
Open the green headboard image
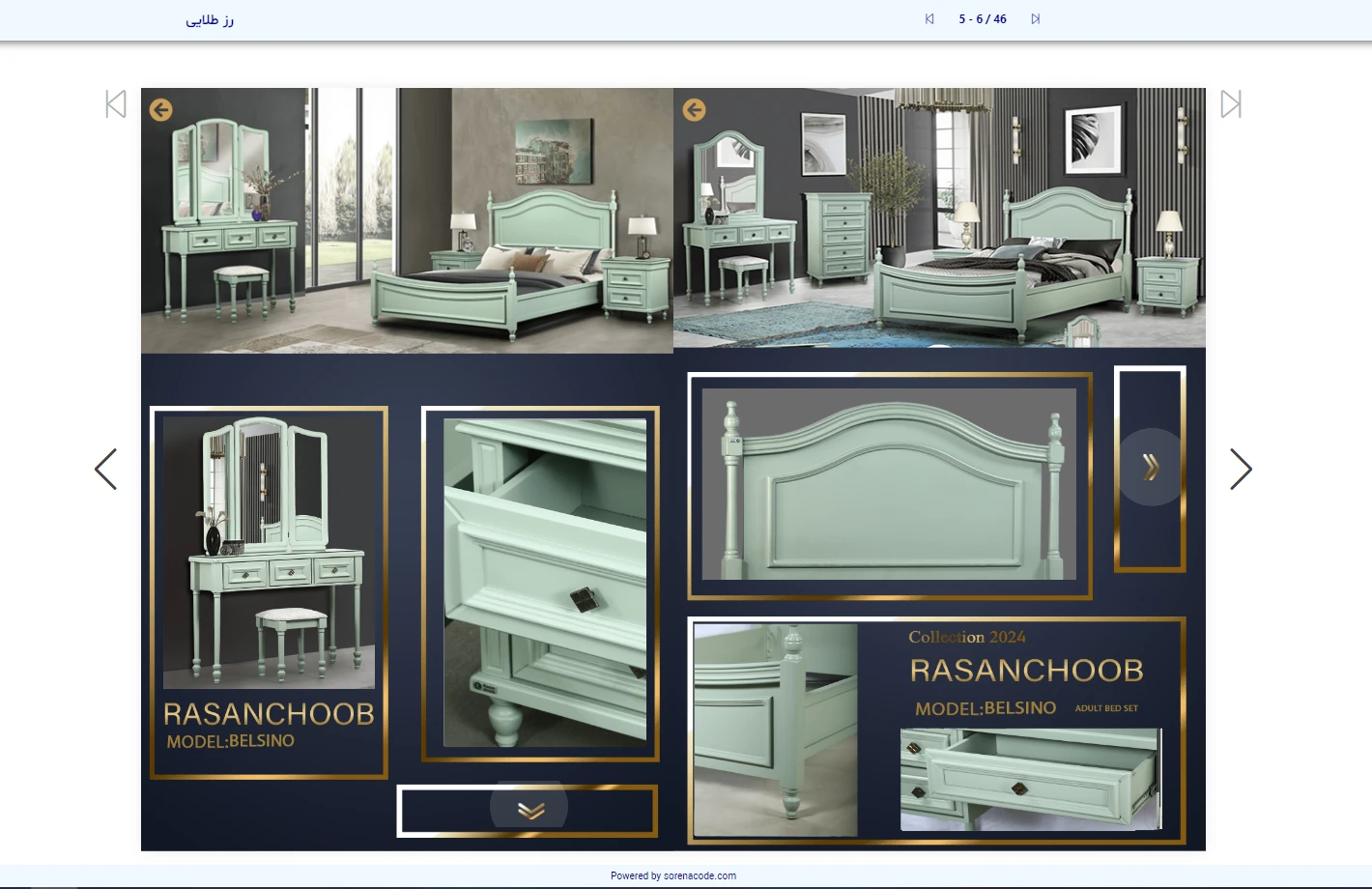[x=889, y=484]
